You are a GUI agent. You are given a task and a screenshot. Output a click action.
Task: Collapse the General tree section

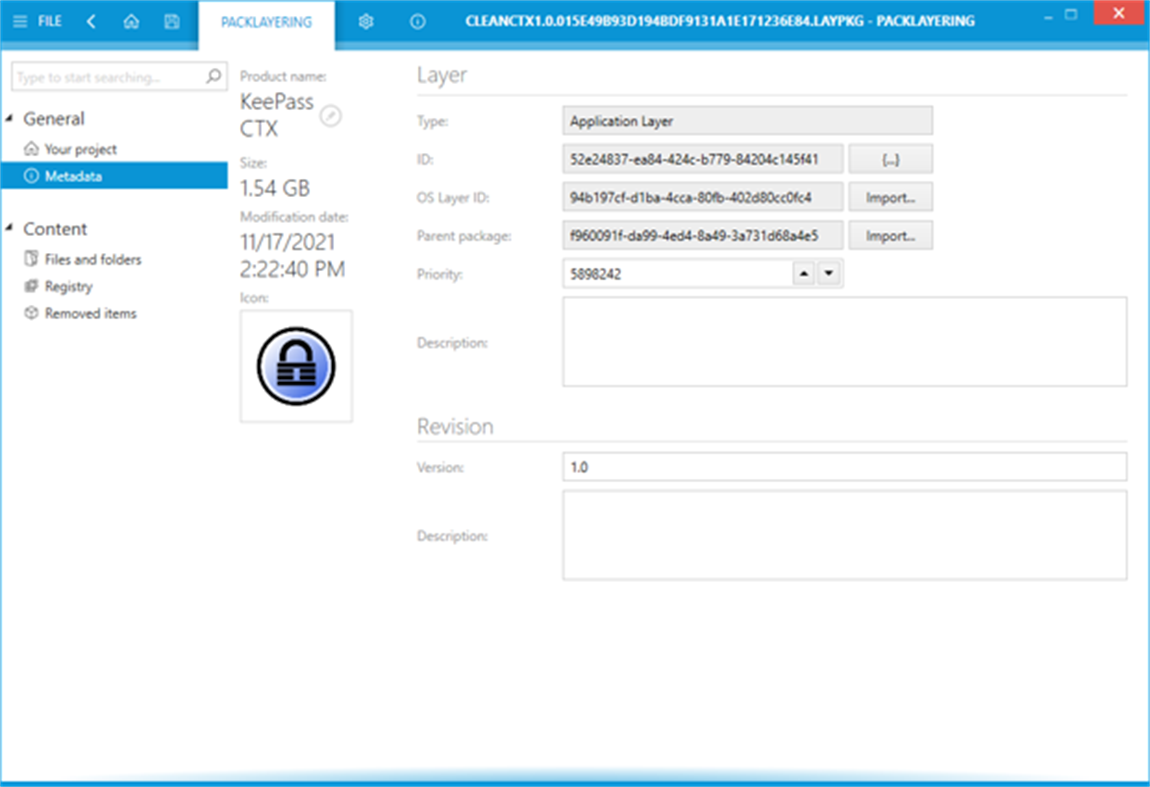click(10, 118)
